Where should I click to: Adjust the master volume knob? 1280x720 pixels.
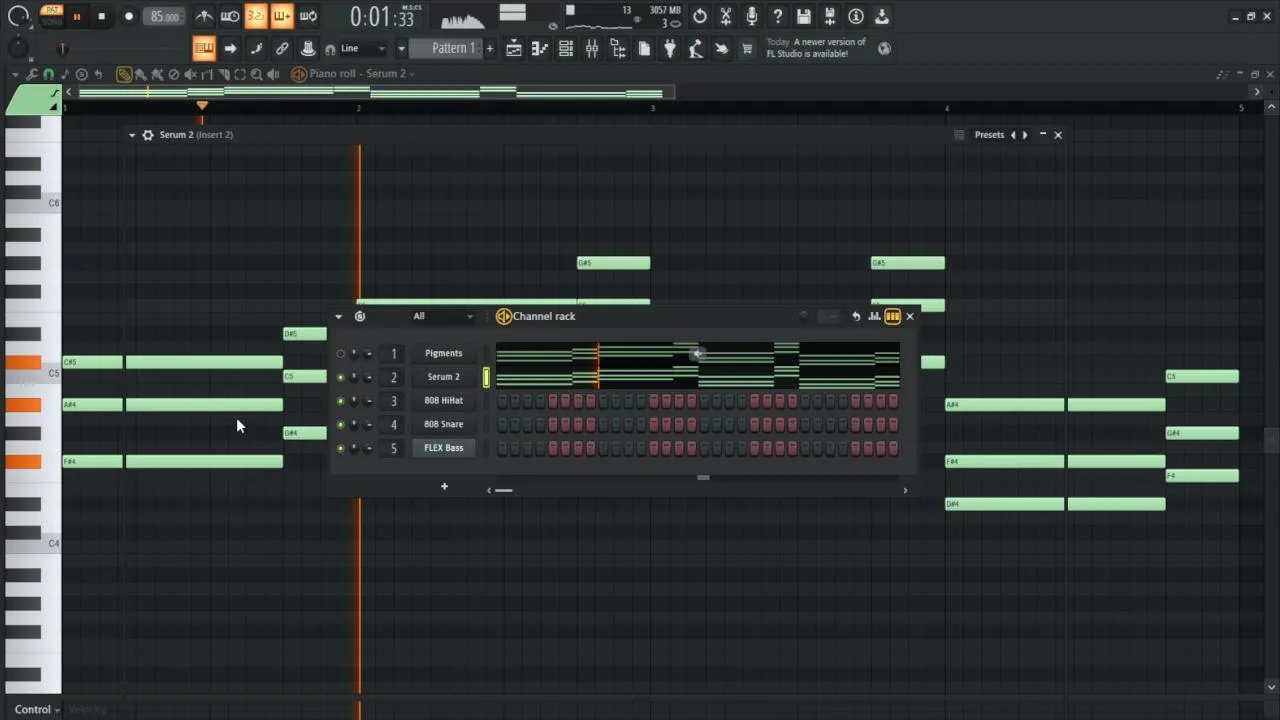[x=19, y=17]
